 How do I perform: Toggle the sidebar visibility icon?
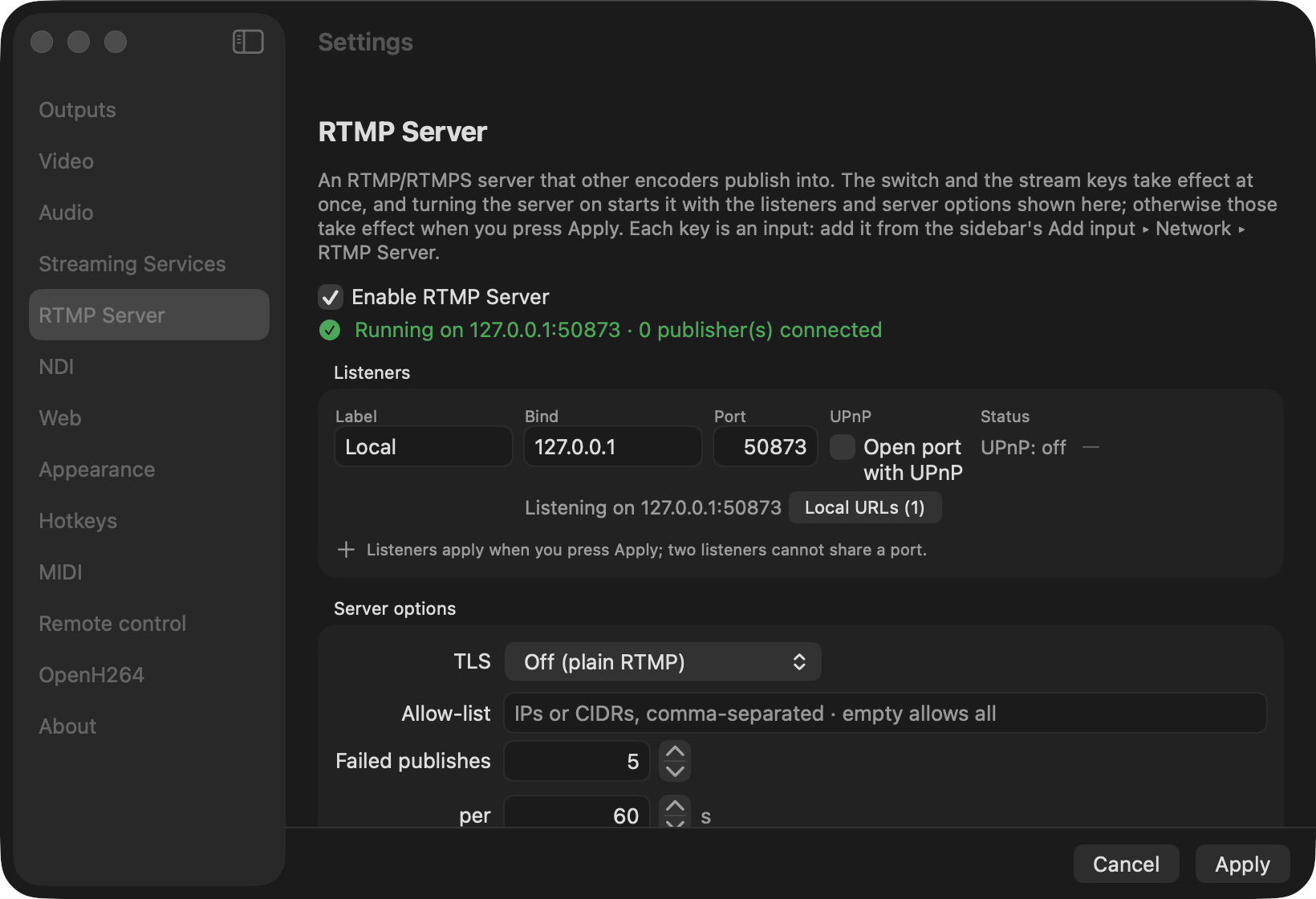click(x=248, y=42)
